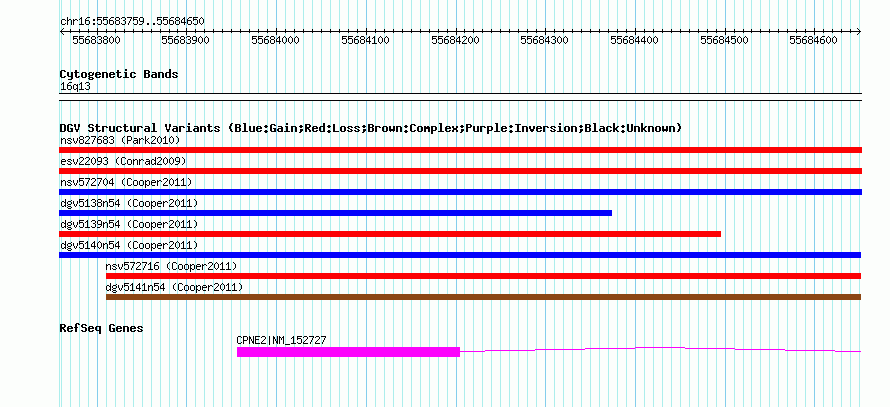This screenshot has height=407, width=890.
Task: Click the nsv827683 (Park2010) red loss bar
Action: (x=460, y=150)
